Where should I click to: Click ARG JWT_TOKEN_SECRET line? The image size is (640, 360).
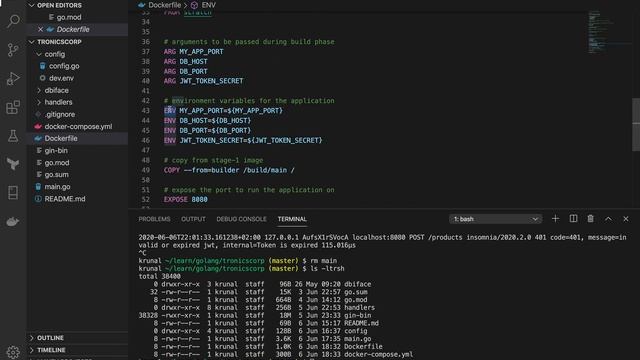(203, 81)
